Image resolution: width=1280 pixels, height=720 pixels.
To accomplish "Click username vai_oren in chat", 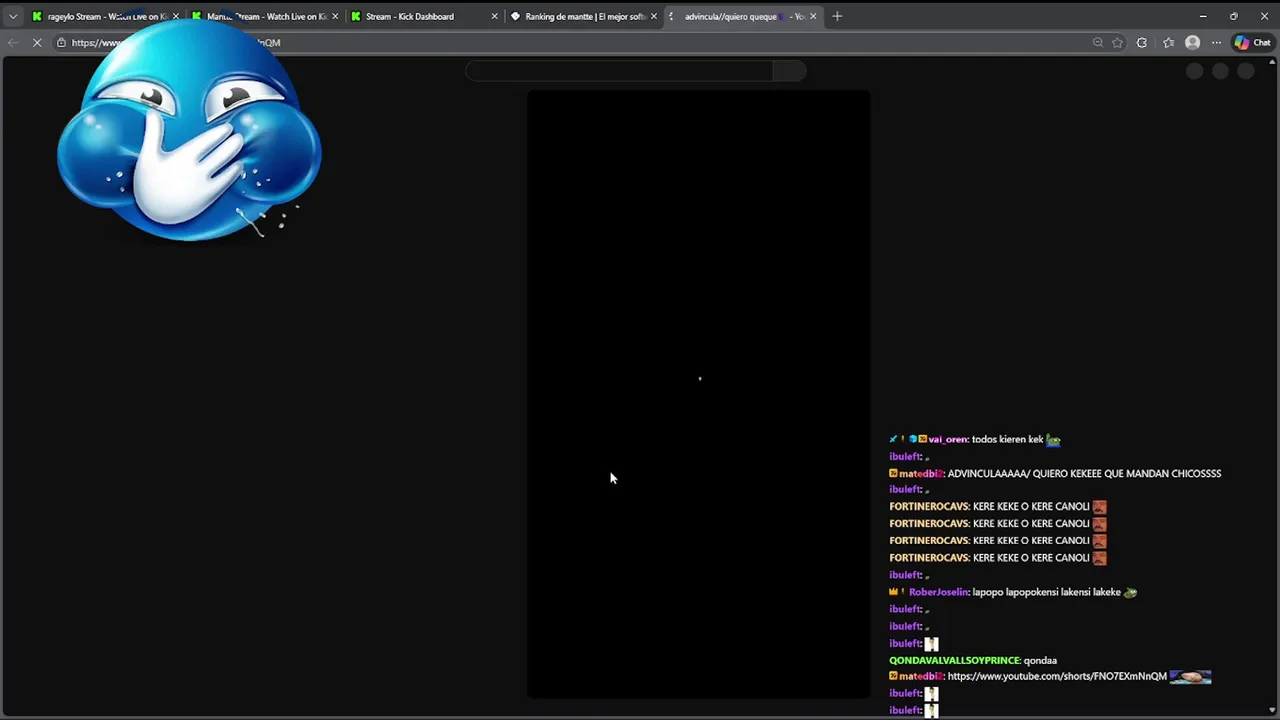I will pyautogui.click(x=948, y=440).
